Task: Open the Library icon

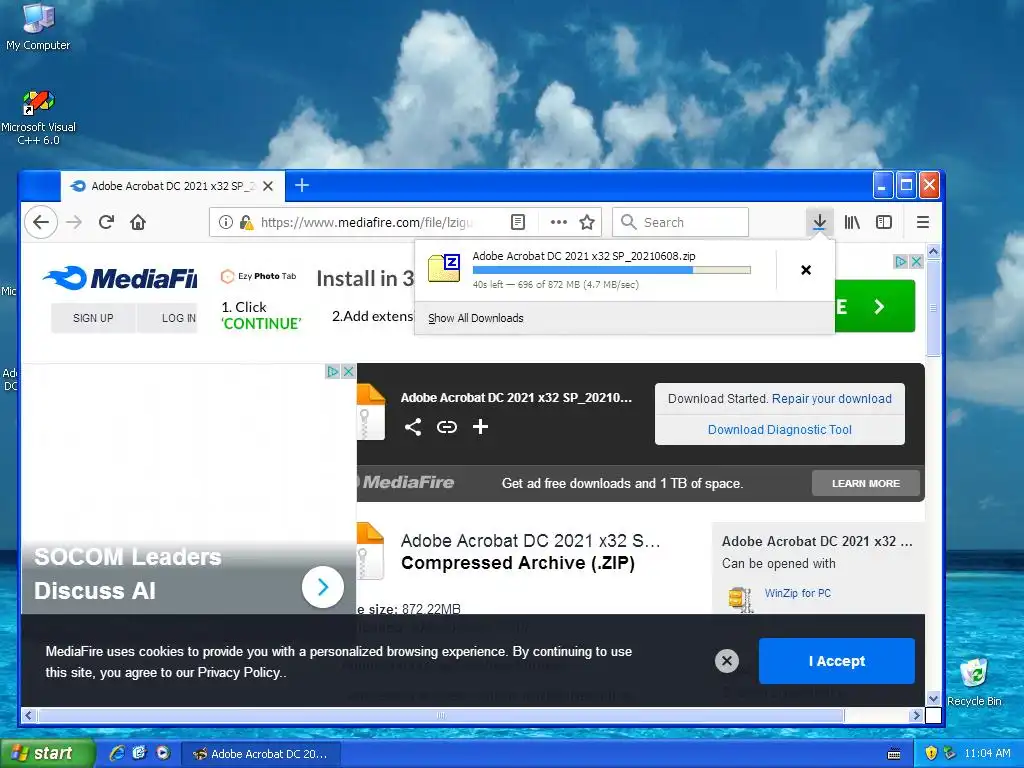Action: 852,222
